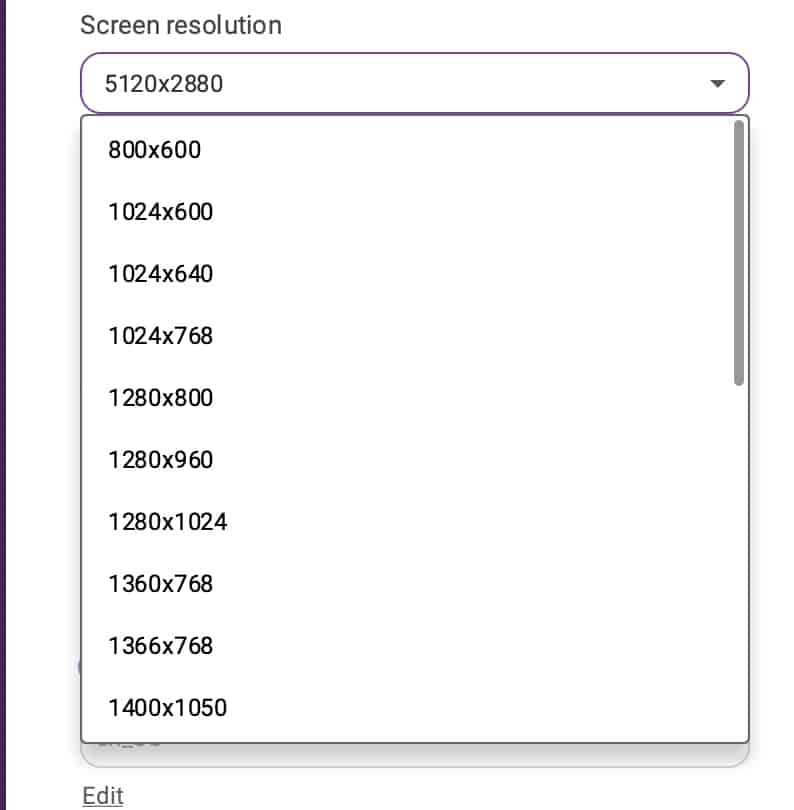Image resolution: width=794 pixels, height=810 pixels.
Task: Set resolution to 1280x960
Action: click(x=161, y=460)
